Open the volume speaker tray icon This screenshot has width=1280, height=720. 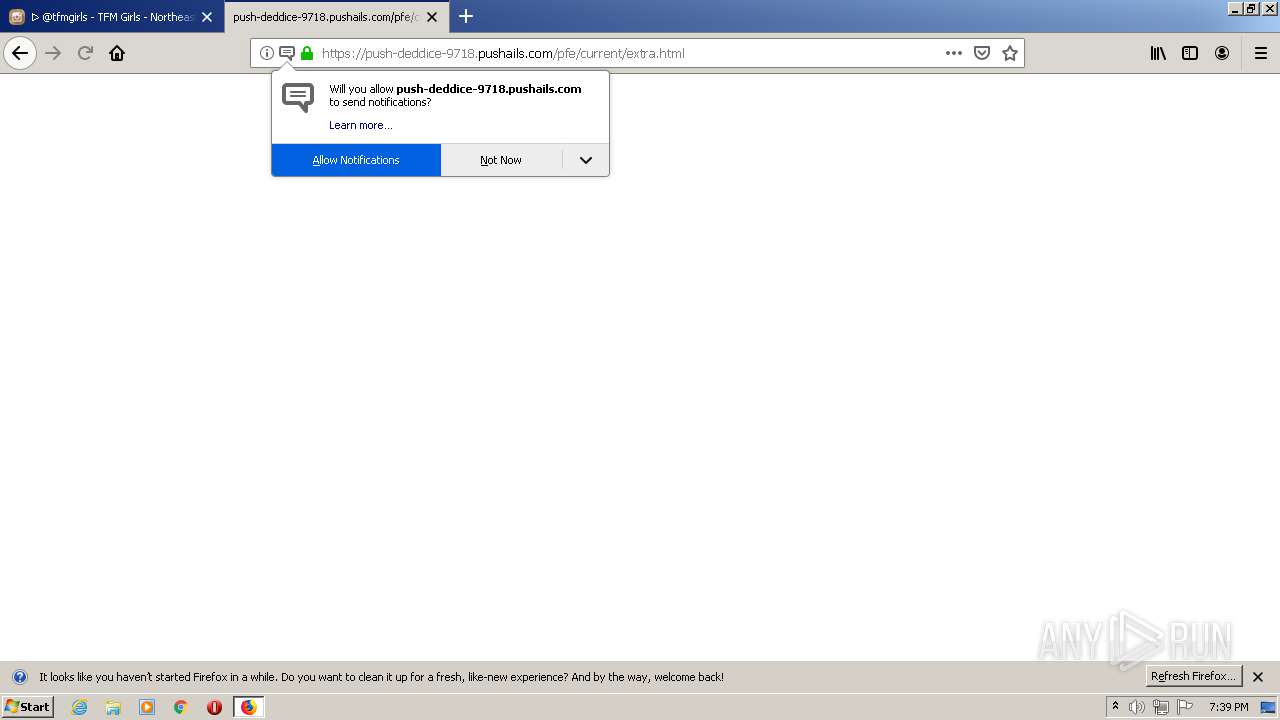point(1137,707)
